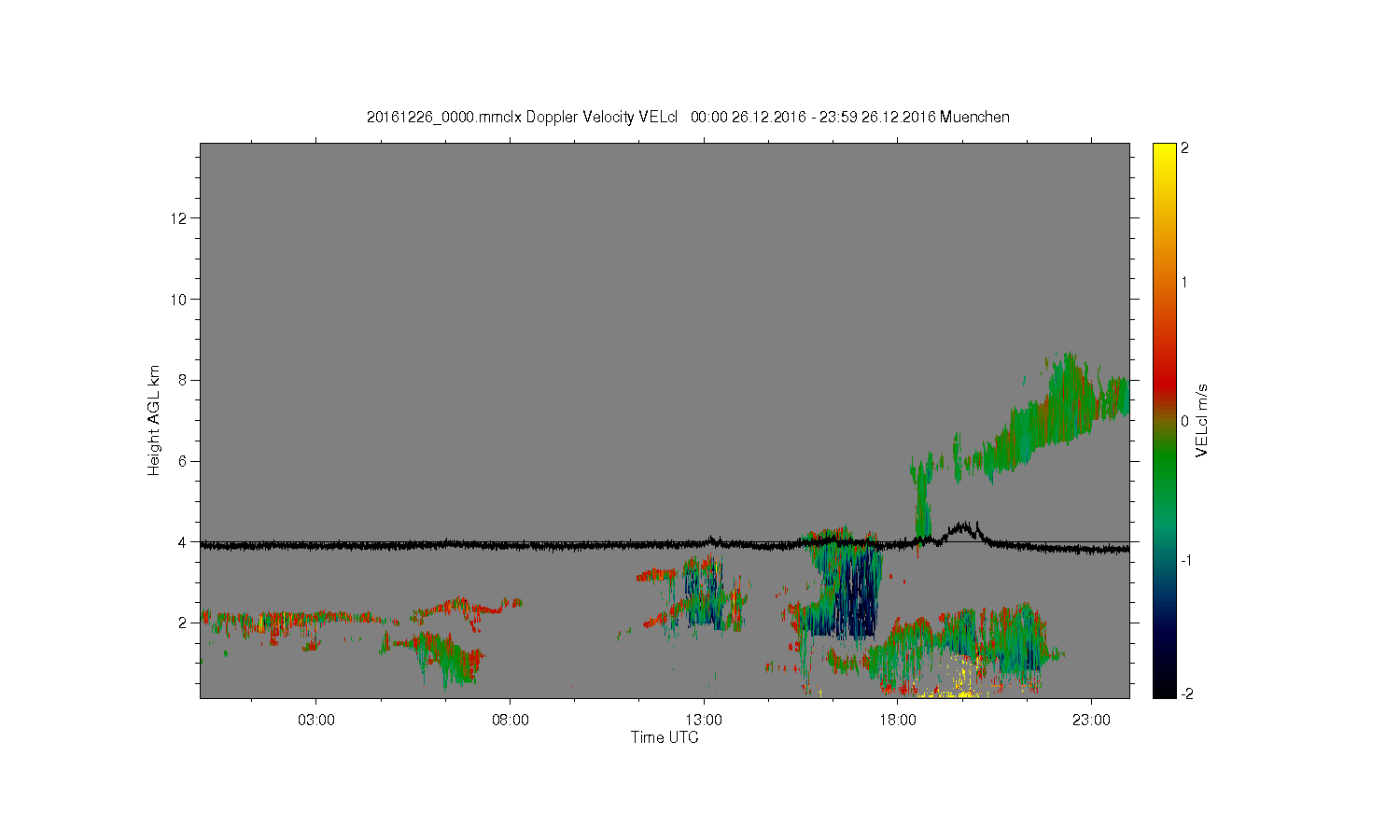Click the 23:00 time tick label
This screenshot has width=1400, height=840.
[x=1091, y=721]
